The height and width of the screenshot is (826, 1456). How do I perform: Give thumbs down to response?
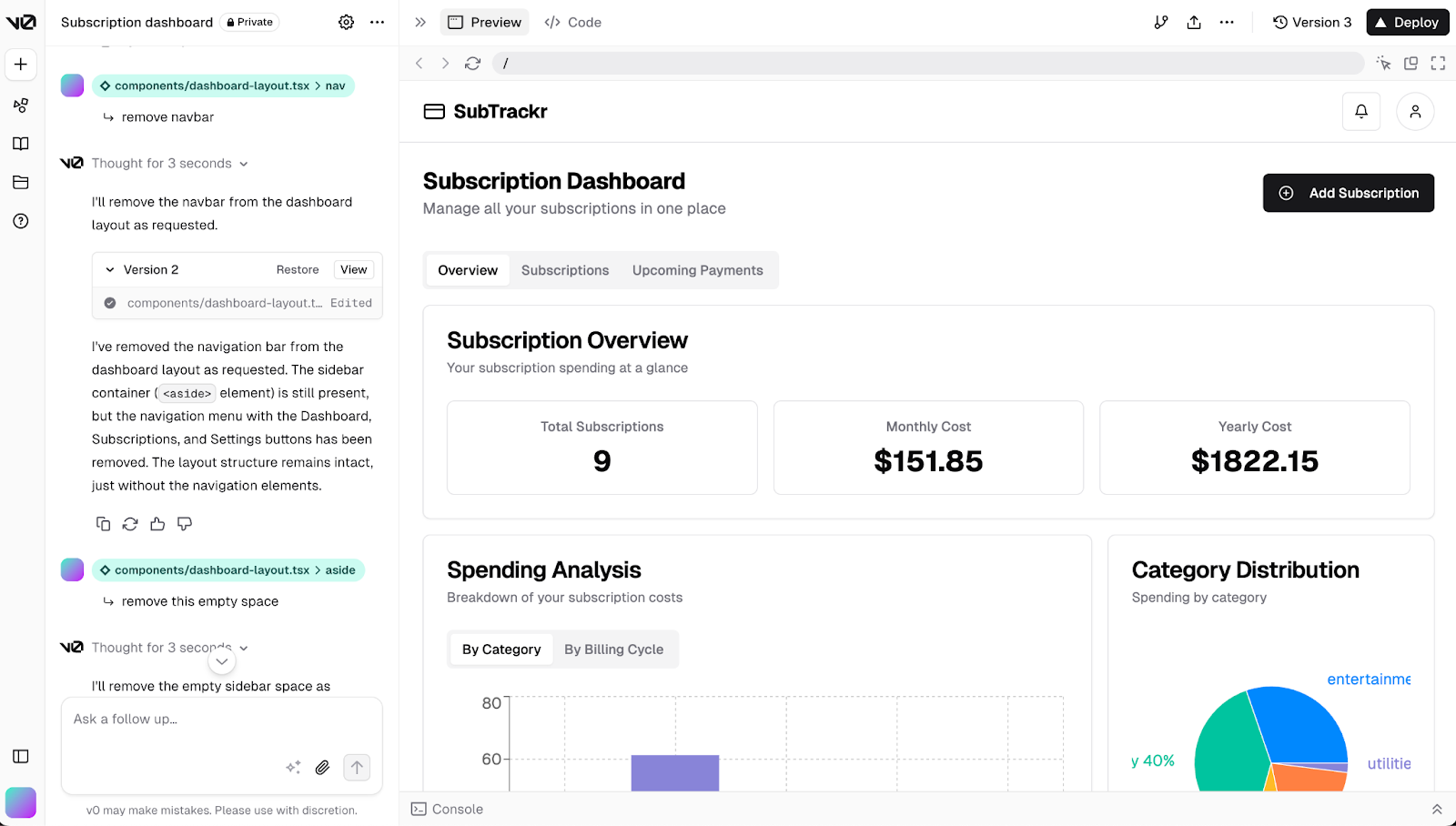[x=185, y=524]
